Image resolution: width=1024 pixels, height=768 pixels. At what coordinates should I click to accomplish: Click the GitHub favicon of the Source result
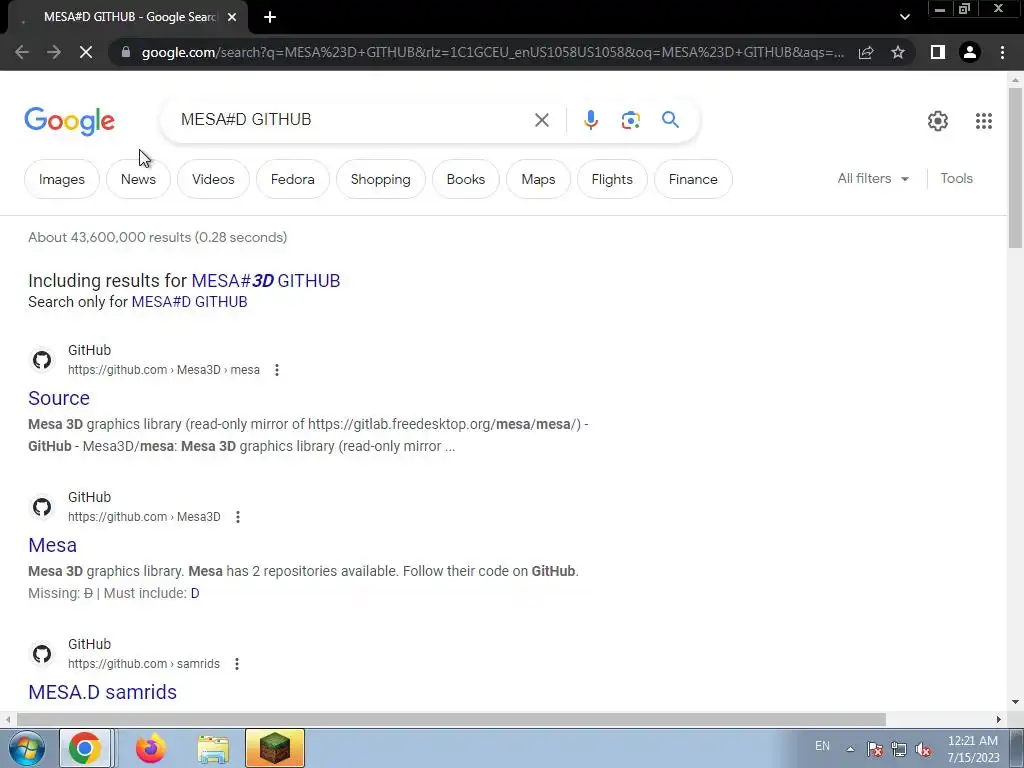42,360
